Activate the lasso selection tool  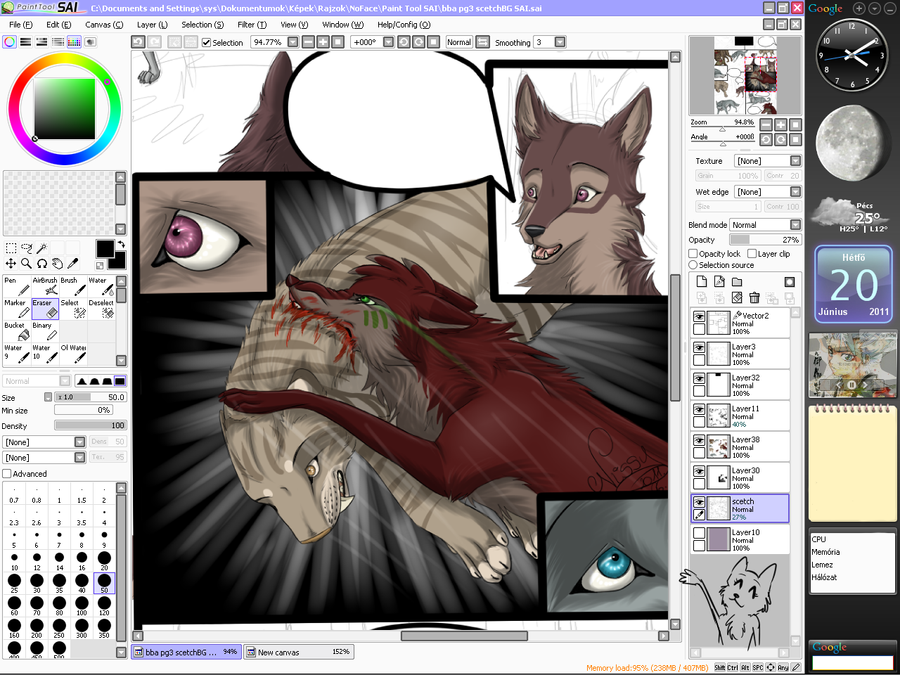coord(26,248)
